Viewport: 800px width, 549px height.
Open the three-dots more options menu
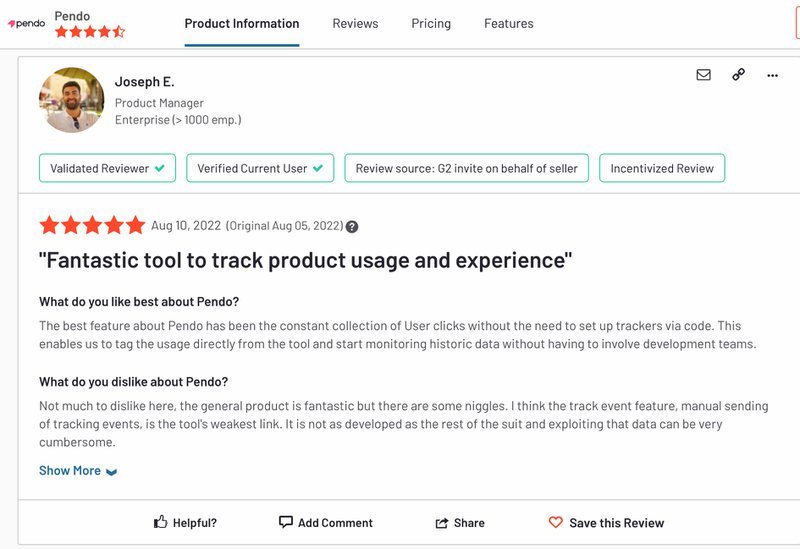(x=772, y=75)
